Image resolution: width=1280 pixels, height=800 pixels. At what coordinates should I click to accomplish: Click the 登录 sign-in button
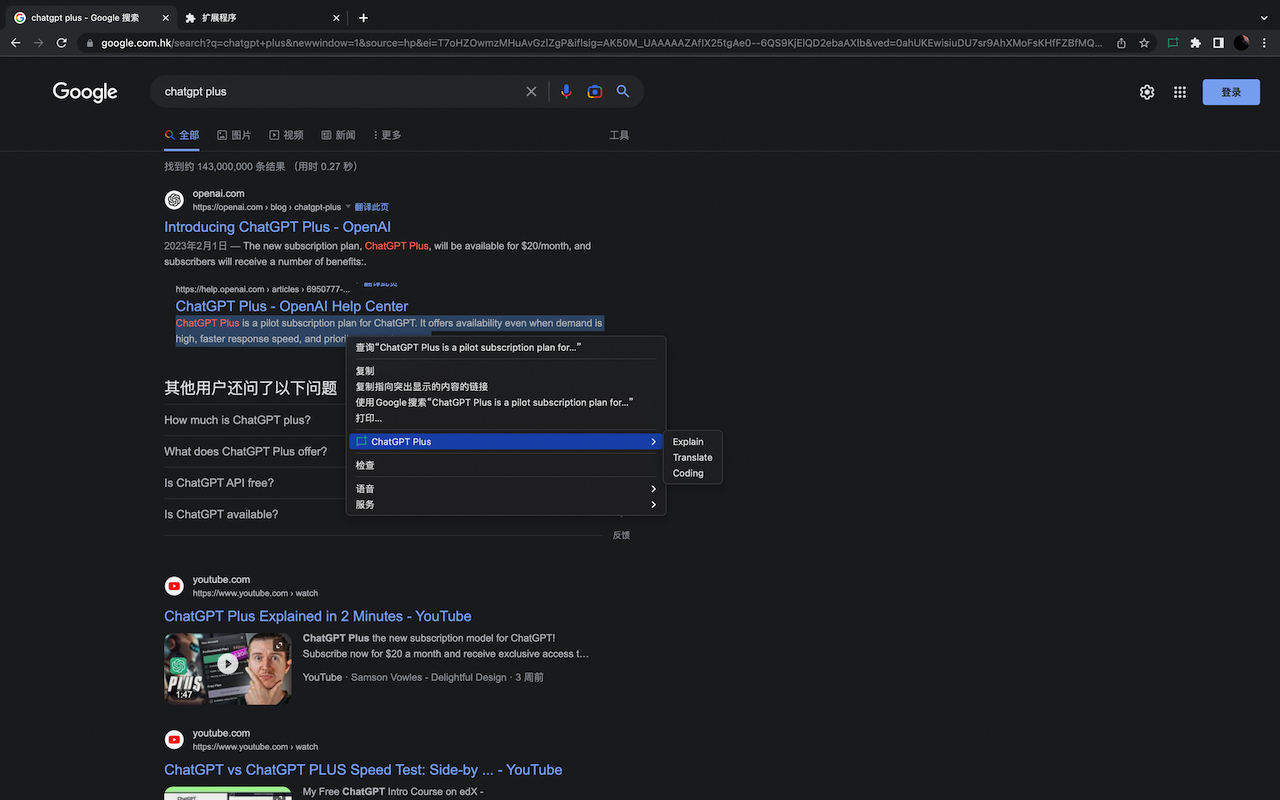[x=1231, y=92]
